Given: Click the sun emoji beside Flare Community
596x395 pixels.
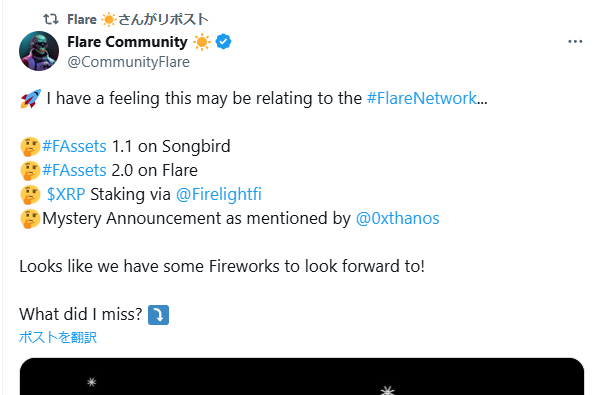Looking at the screenshot, I should click(x=201, y=42).
